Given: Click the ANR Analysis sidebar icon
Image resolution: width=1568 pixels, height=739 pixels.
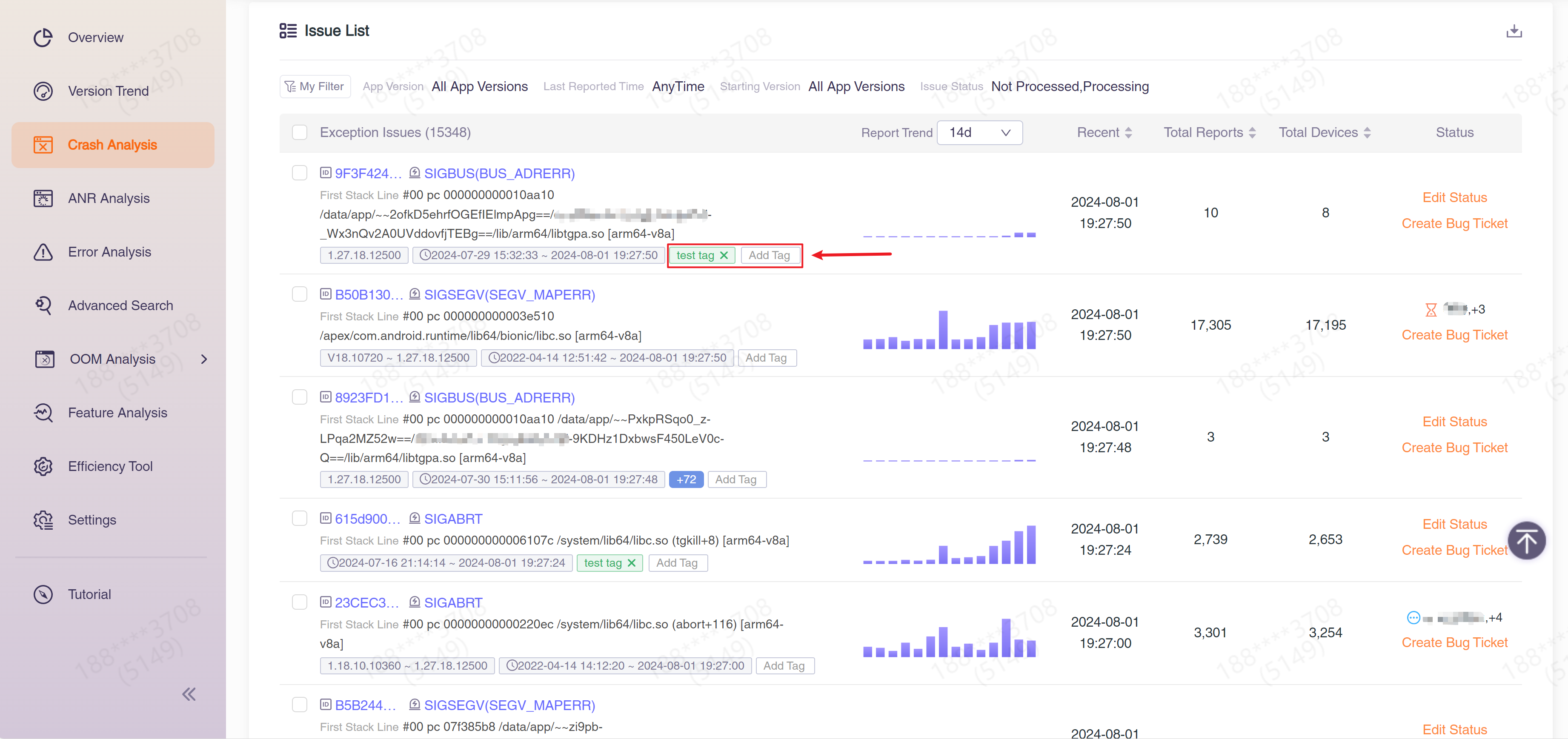Looking at the screenshot, I should tap(43, 198).
